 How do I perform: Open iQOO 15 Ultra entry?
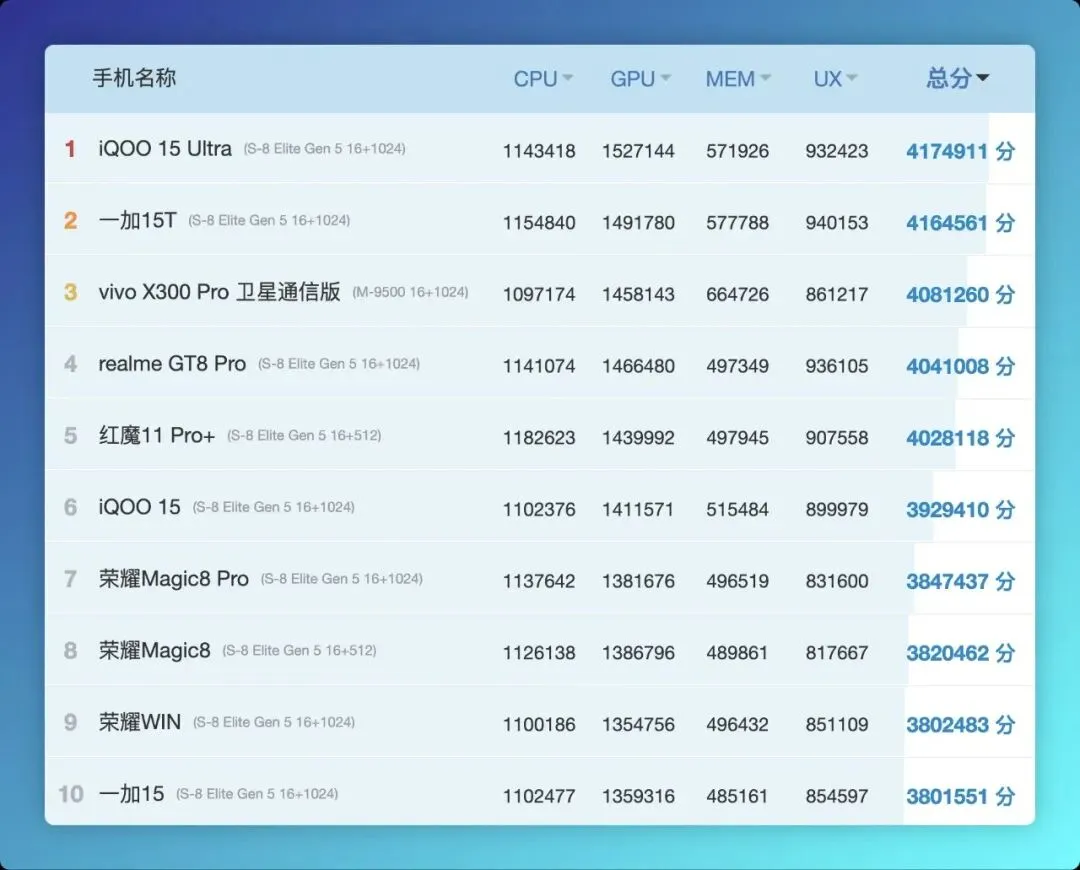[x=165, y=148]
